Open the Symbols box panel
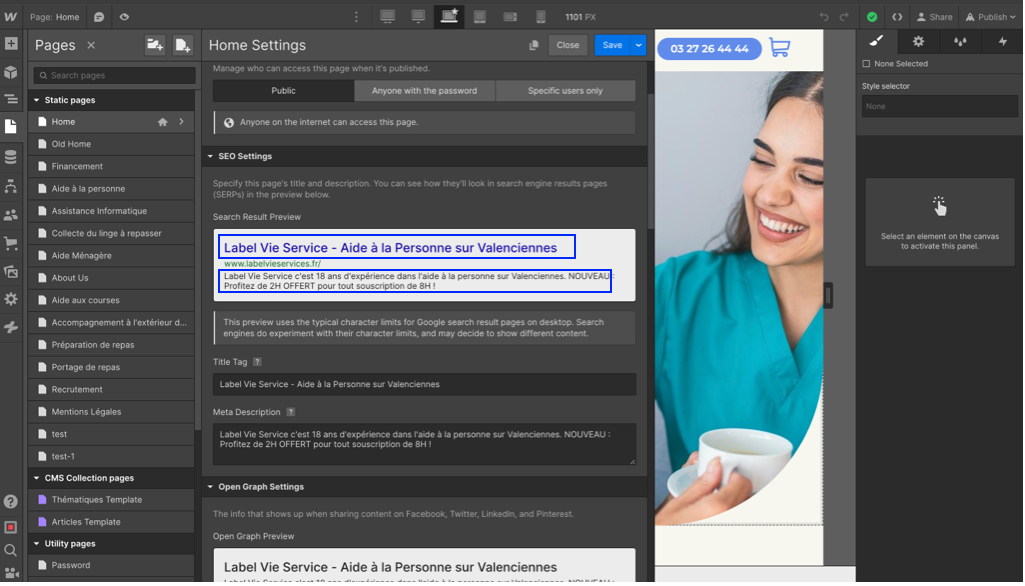1025x586 pixels. [x=10, y=72]
